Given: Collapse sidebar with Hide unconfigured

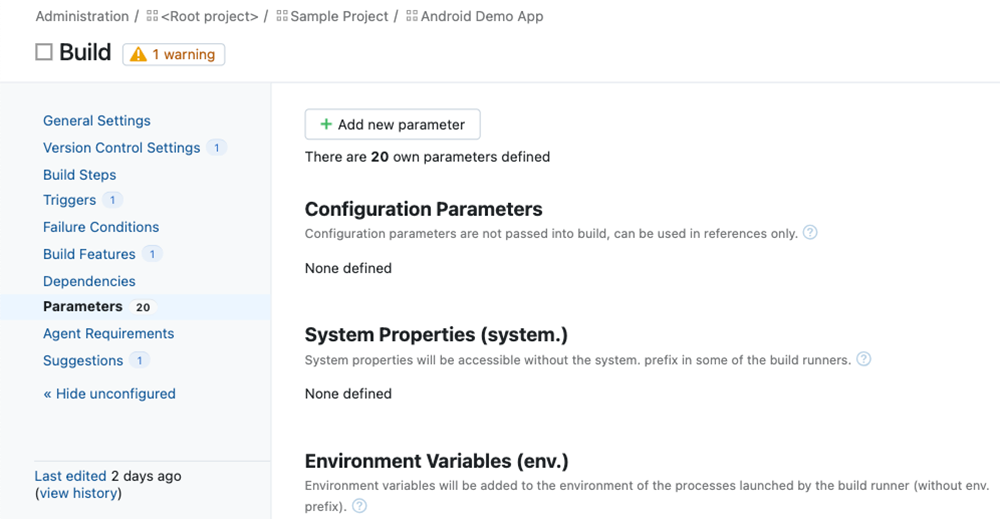Looking at the screenshot, I should pos(109,393).
